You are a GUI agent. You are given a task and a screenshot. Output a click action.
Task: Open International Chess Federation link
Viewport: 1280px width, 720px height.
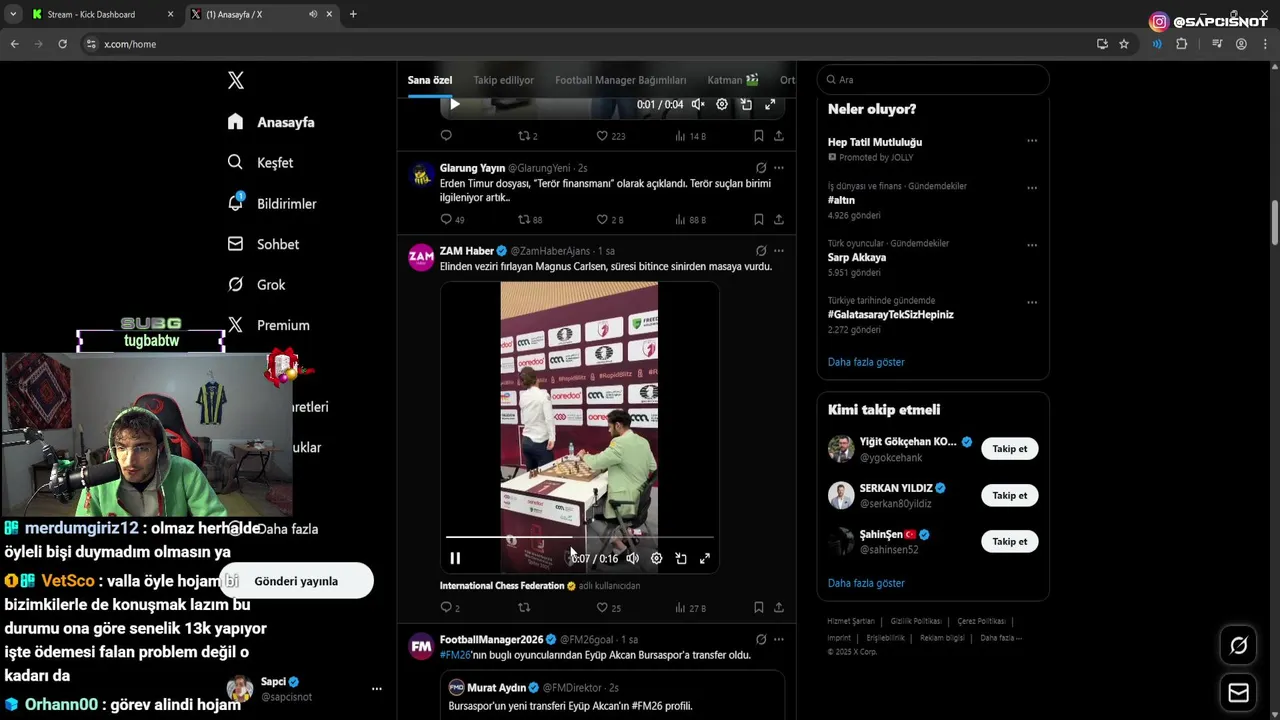point(502,586)
